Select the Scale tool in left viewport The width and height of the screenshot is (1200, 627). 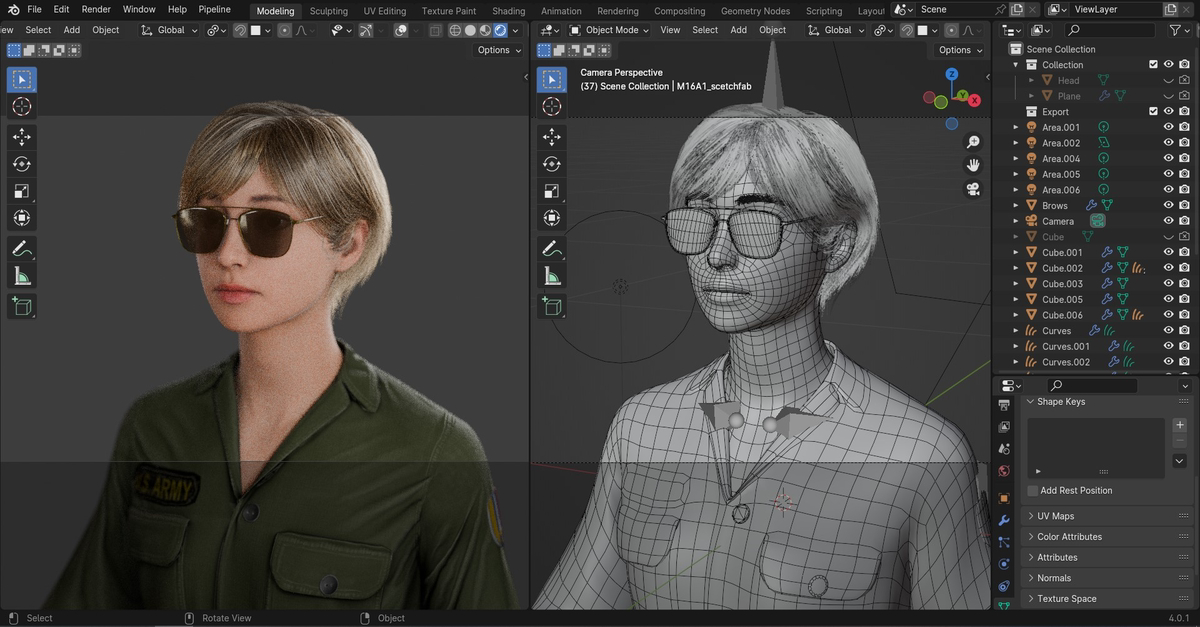(x=21, y=191)
